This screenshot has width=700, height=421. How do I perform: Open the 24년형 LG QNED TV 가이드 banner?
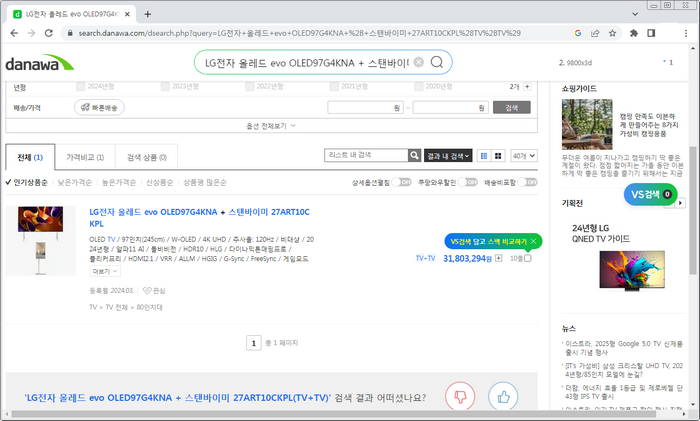pyautogui.click(x=623, y=257)
